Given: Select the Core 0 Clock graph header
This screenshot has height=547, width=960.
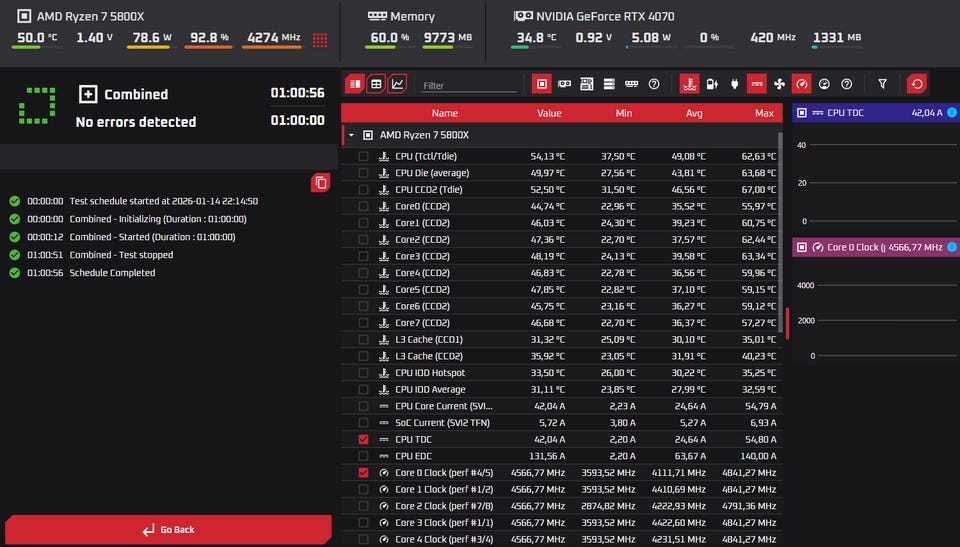Looking at the screenshot, I should 876,247.
